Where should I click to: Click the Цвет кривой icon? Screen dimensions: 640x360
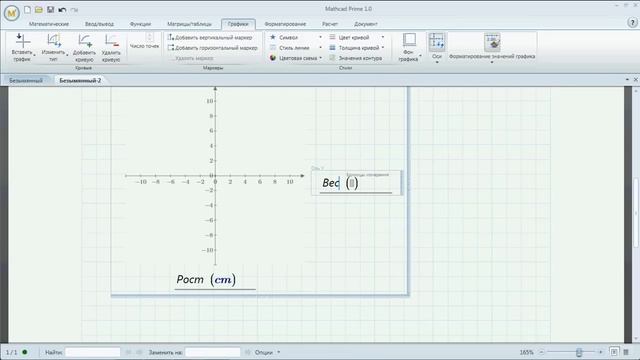332,37
